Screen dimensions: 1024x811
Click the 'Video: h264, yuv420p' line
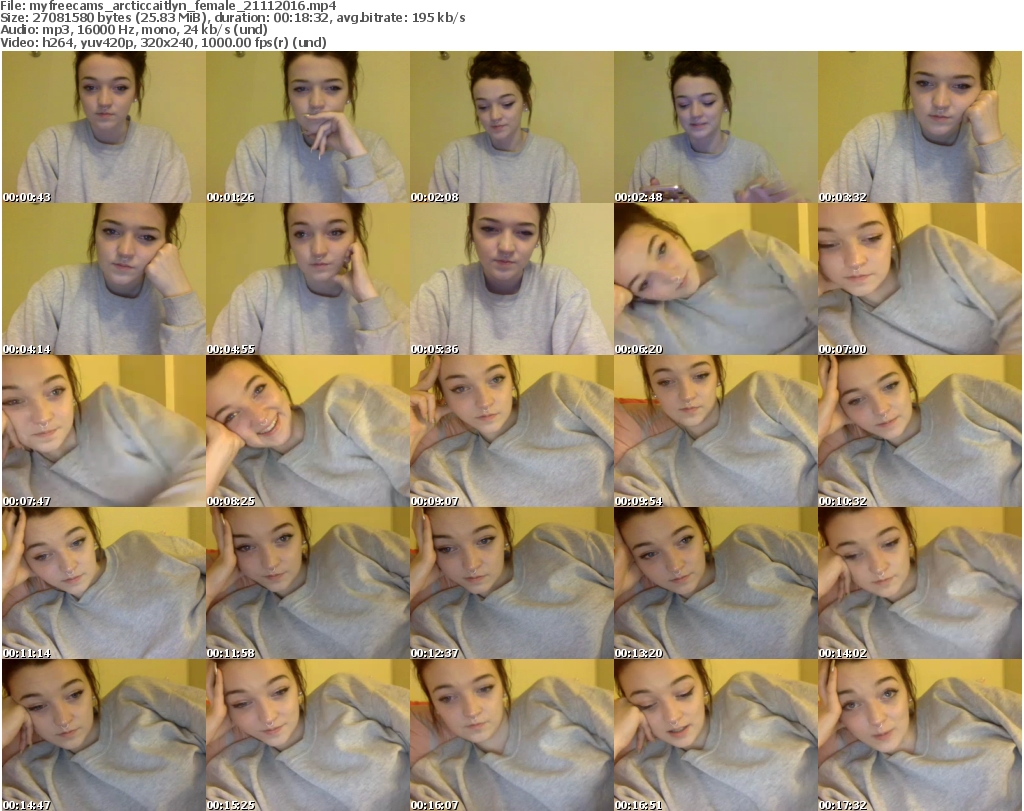(163, 42)
